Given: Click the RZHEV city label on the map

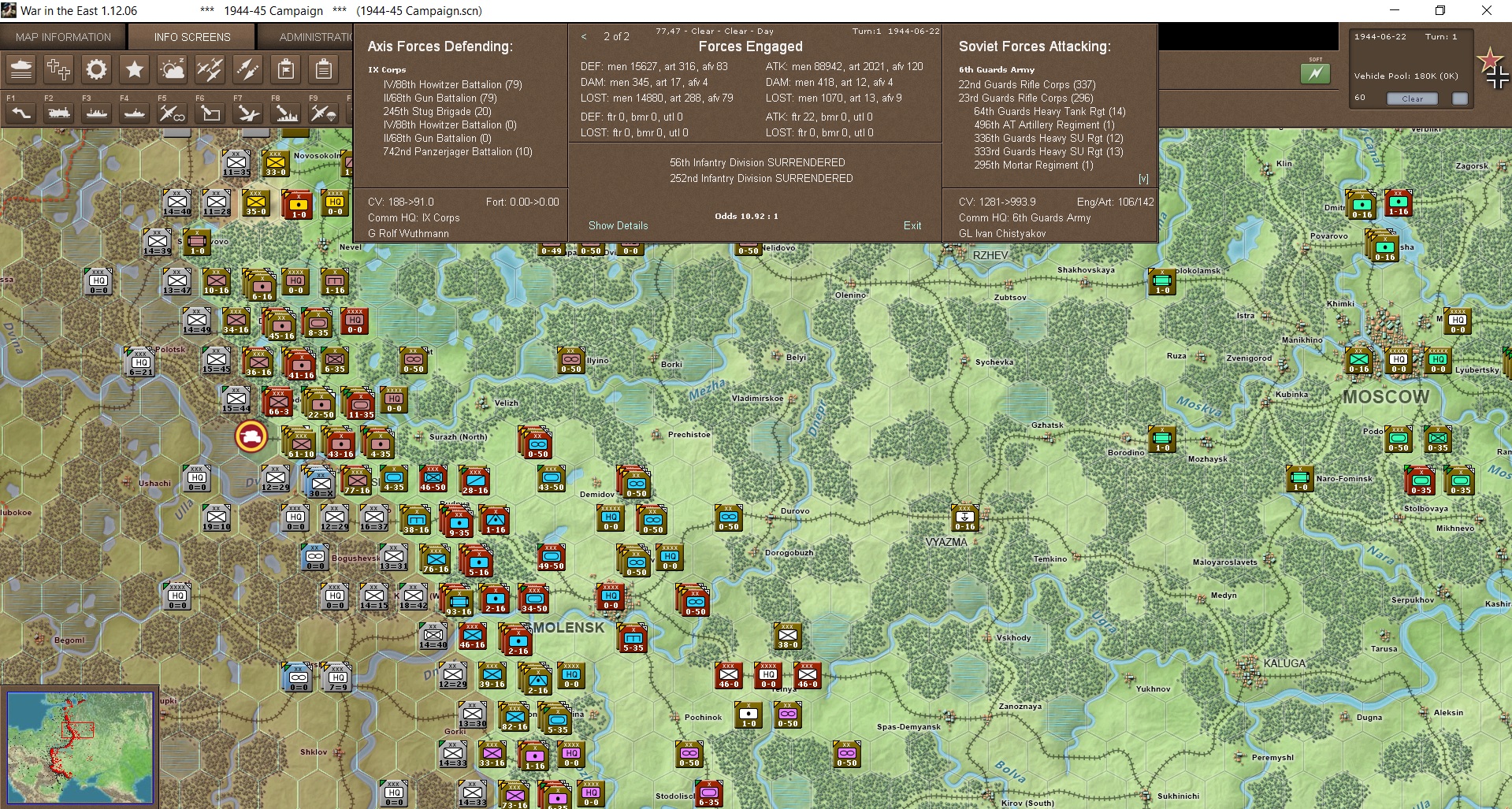Looking at the screenshot, I should point(990,255).
